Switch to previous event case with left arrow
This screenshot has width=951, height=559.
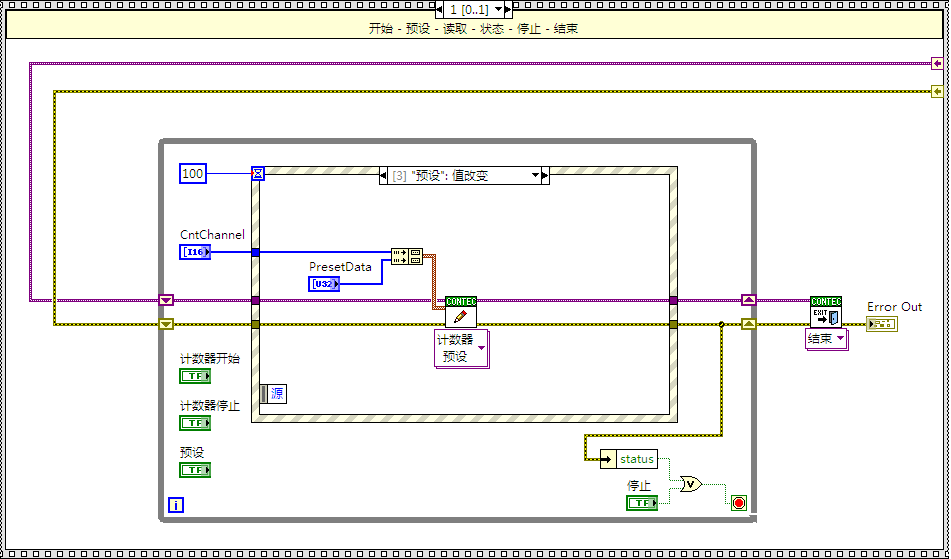pos(385,176)
